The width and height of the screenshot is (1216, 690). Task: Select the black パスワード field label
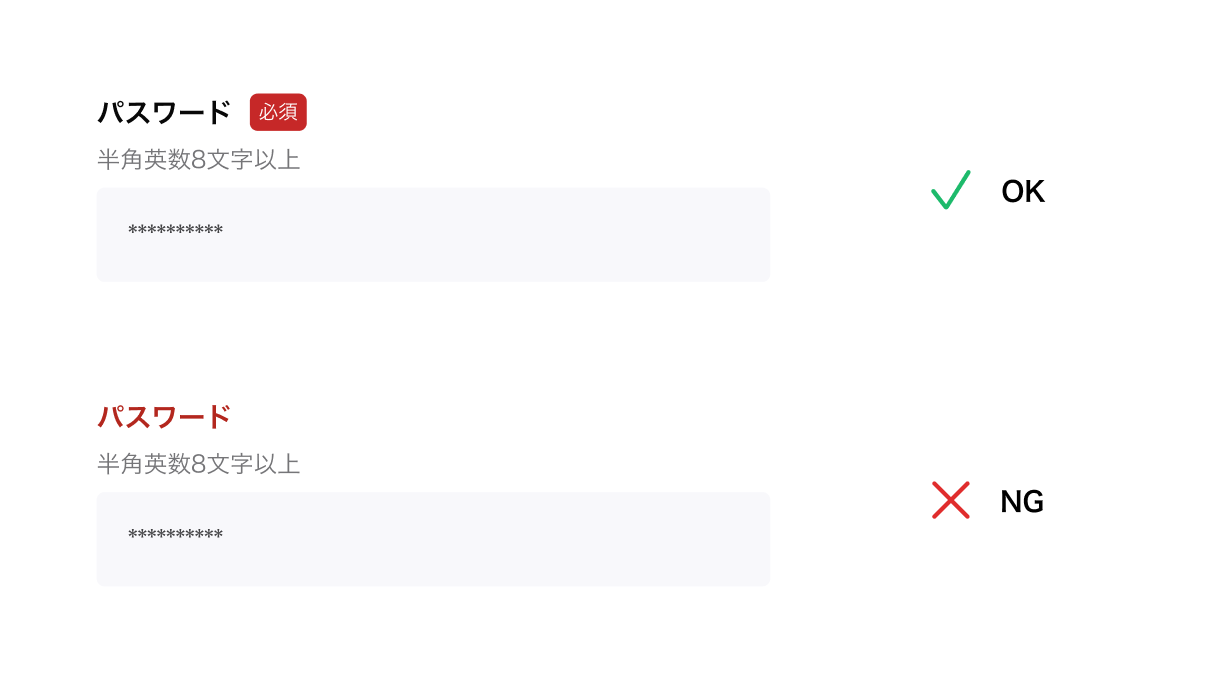164,113
